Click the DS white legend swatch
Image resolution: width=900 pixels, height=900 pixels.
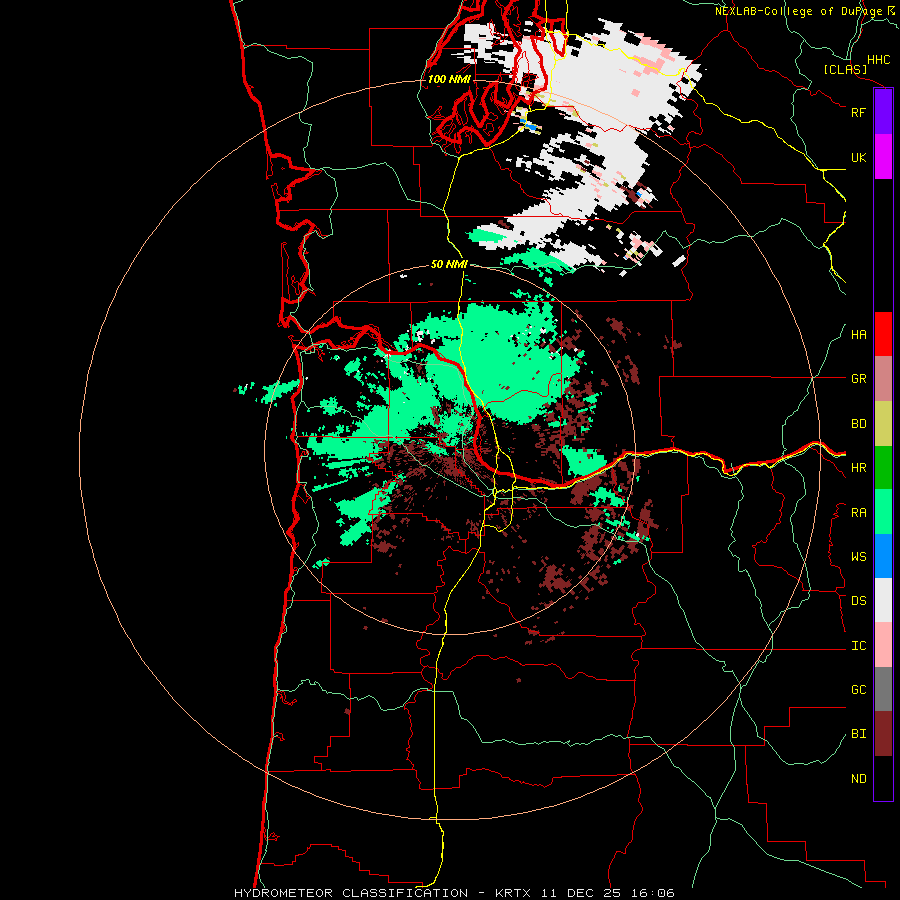pyautogui.click(x=883, y=600)
